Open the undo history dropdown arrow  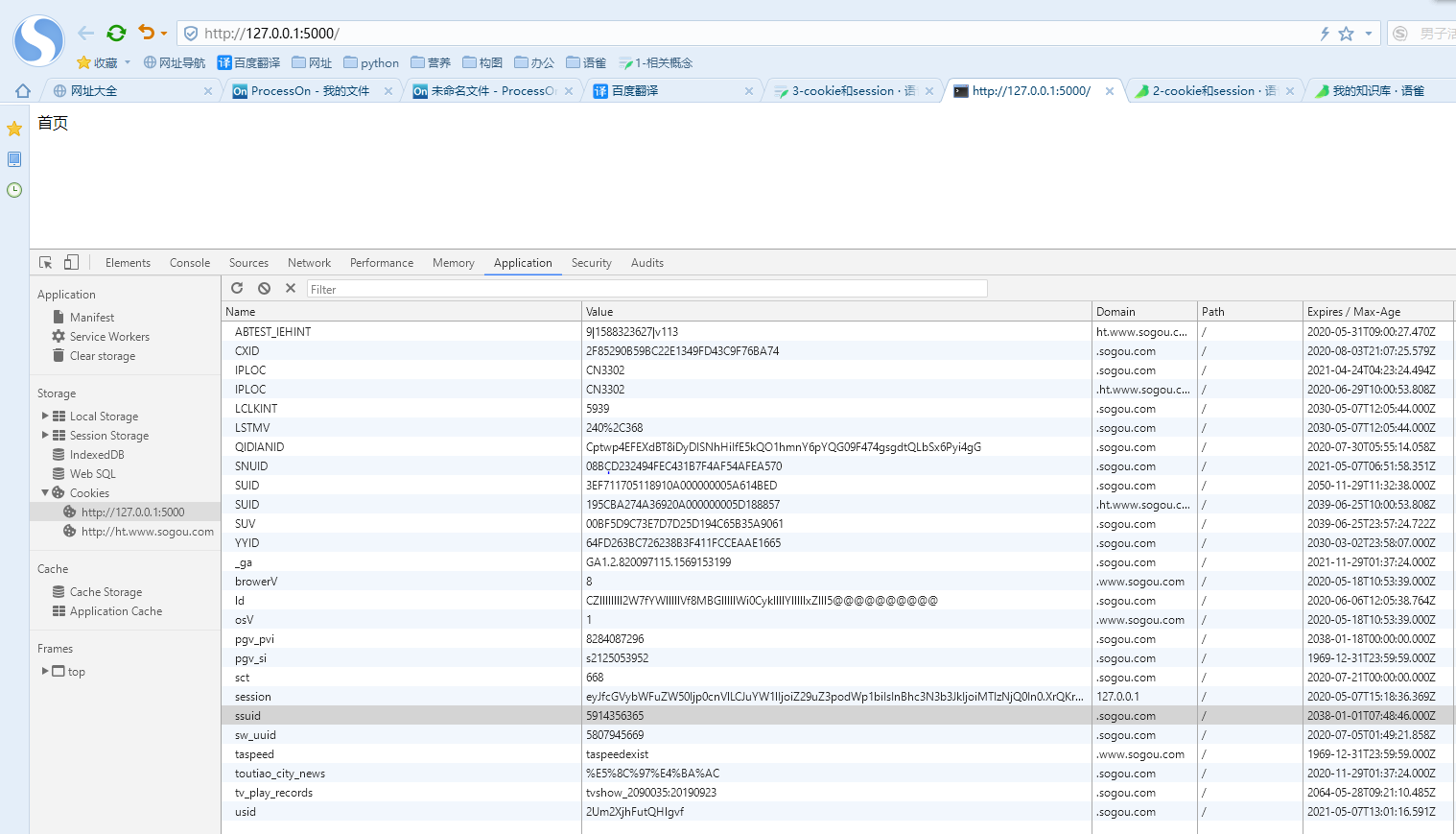coord(164,34)
